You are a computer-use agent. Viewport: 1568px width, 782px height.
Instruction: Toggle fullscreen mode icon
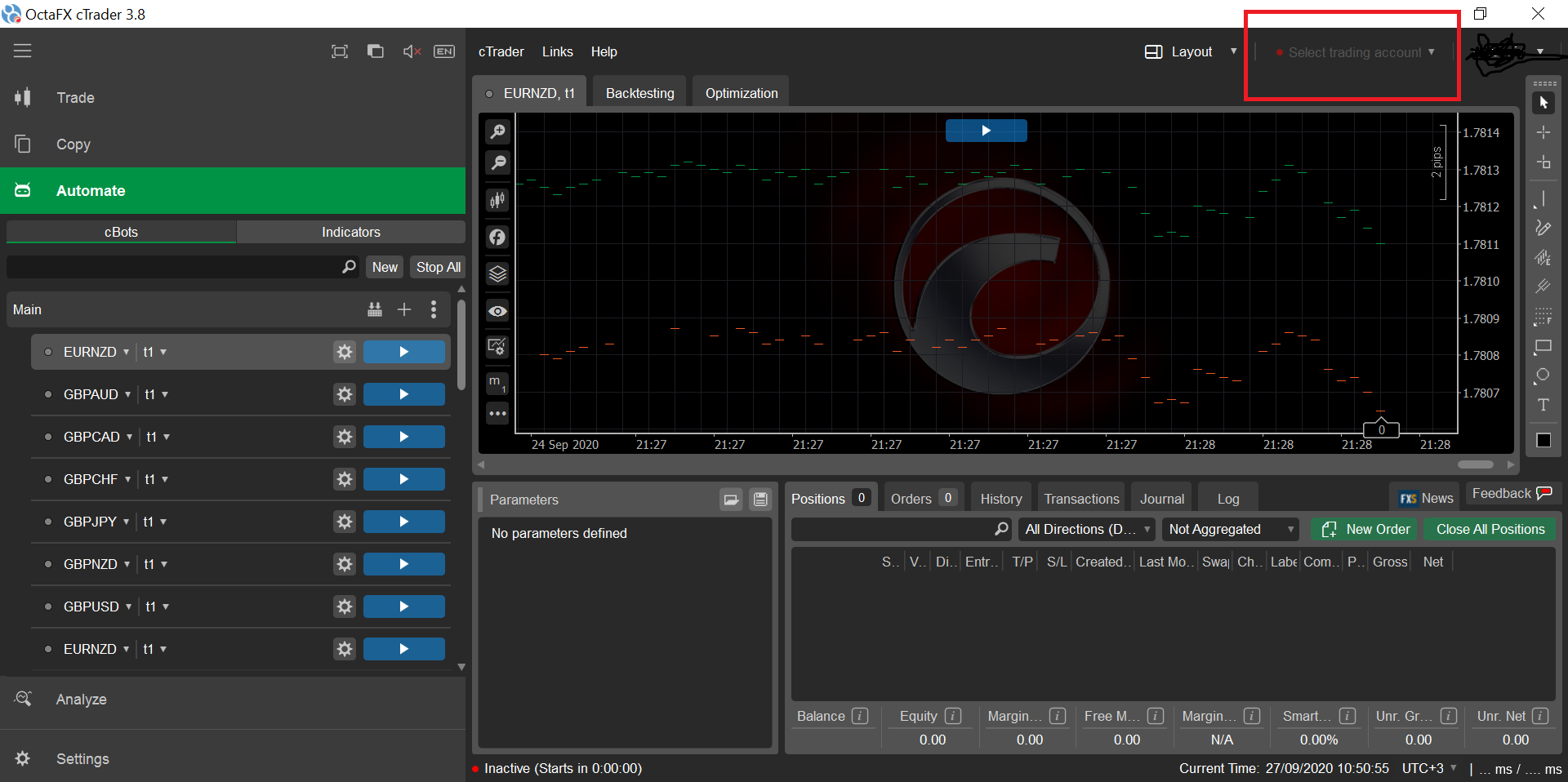pyautogui.click(x=340, y=51)
